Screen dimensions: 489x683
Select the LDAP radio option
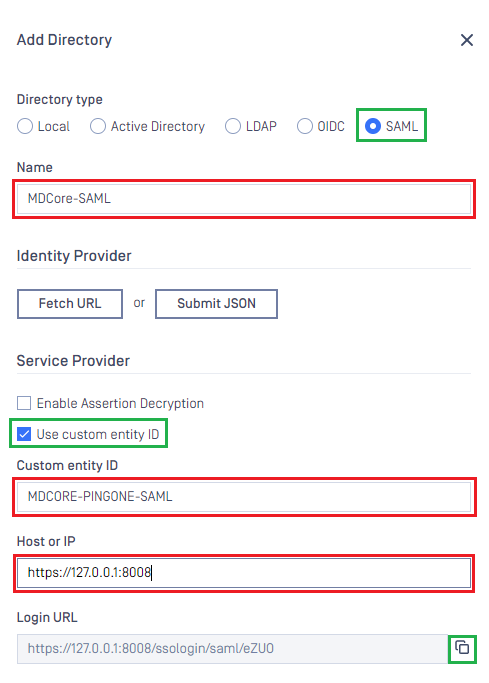pyautogui.click(x=233, y=126)
